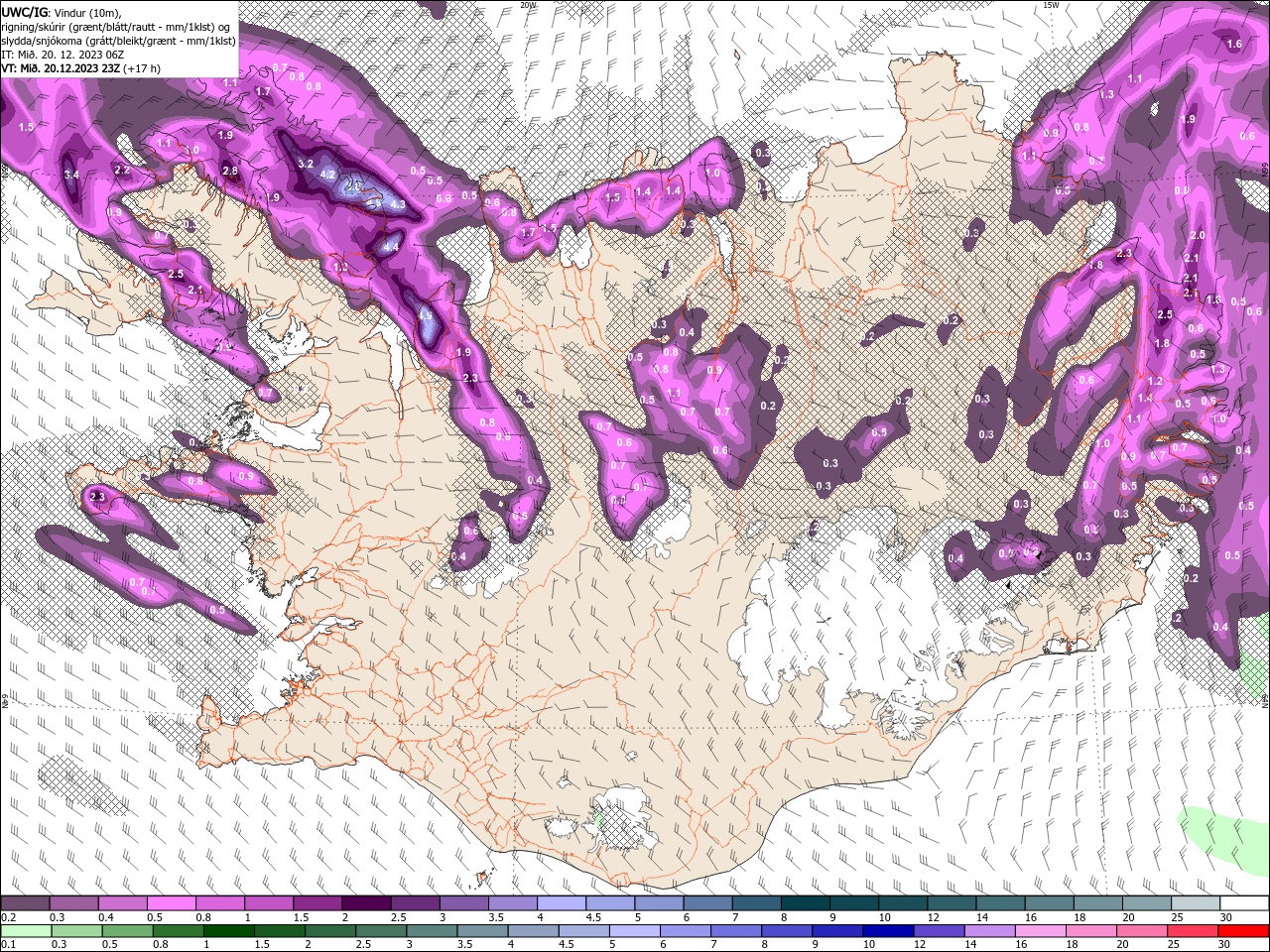Click the UWC/IG title in the header box

click(x=25, y=11)
